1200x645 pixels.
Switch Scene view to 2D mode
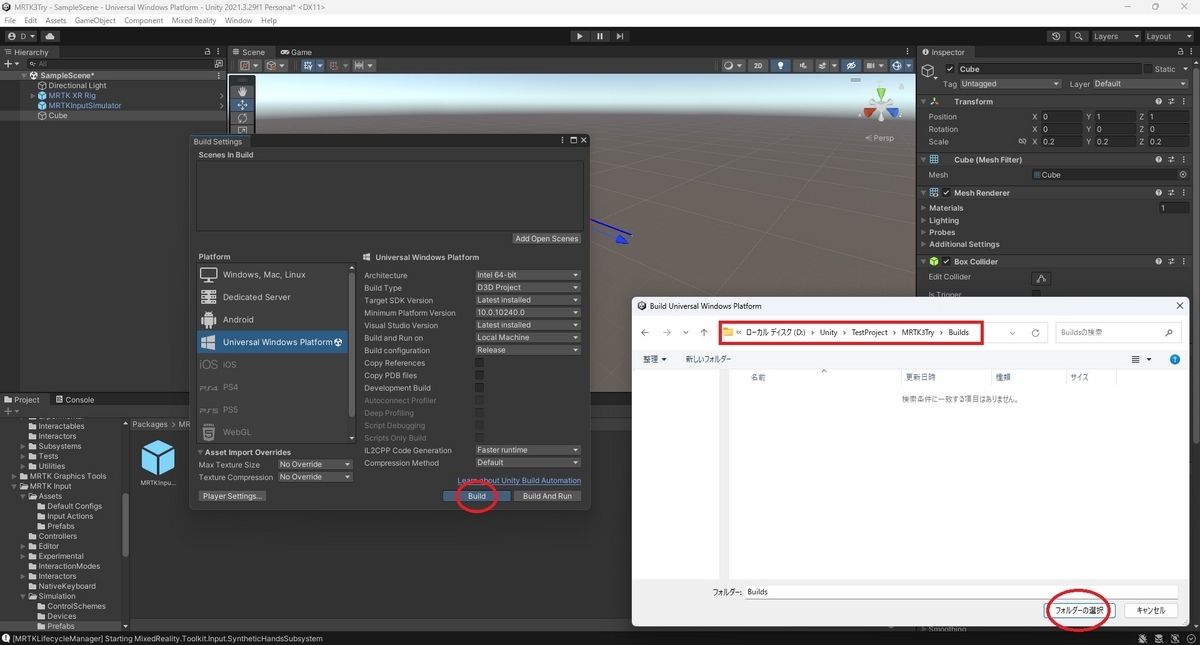coord(758,66)
